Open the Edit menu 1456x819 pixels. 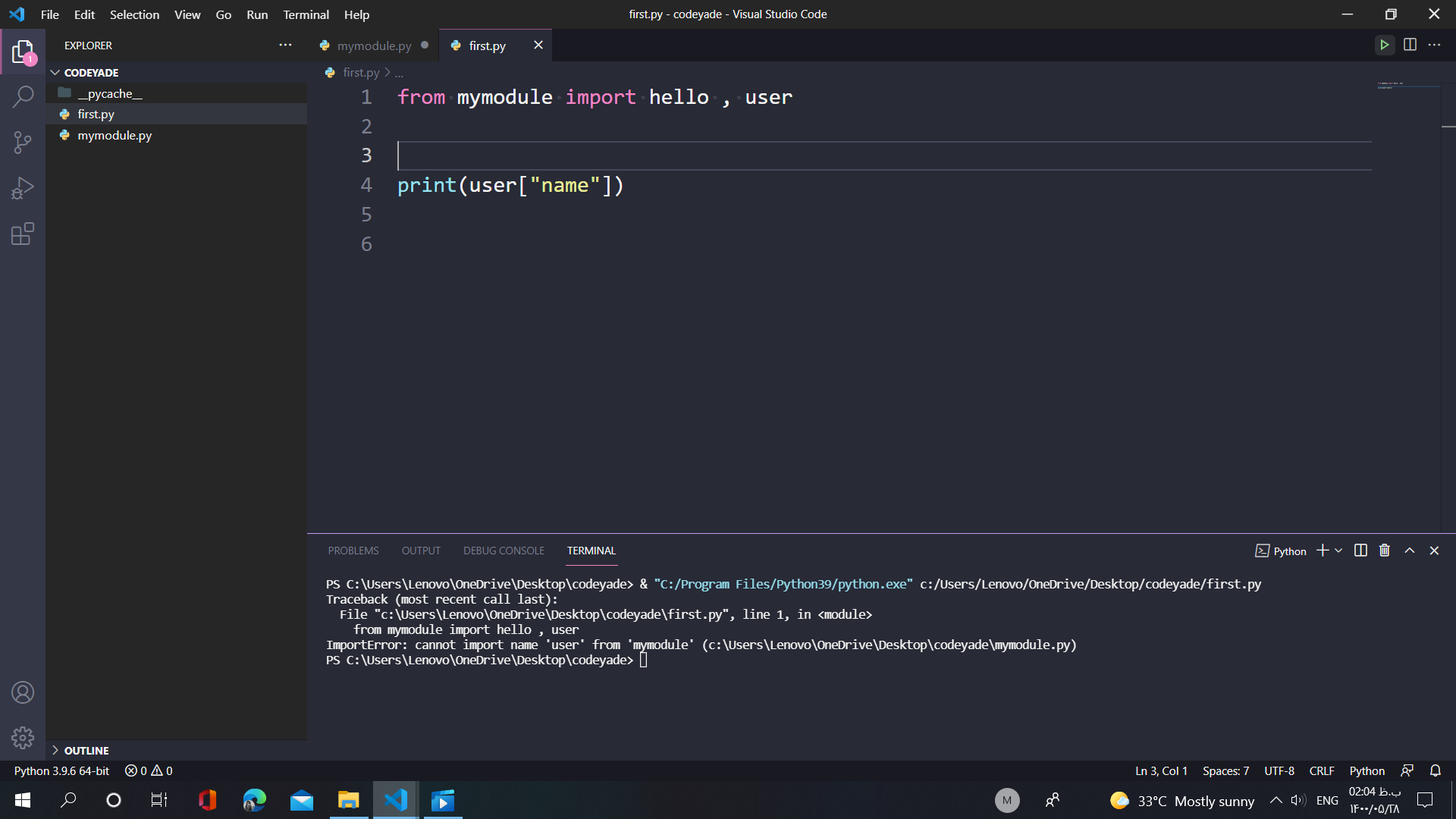(84, 14)
